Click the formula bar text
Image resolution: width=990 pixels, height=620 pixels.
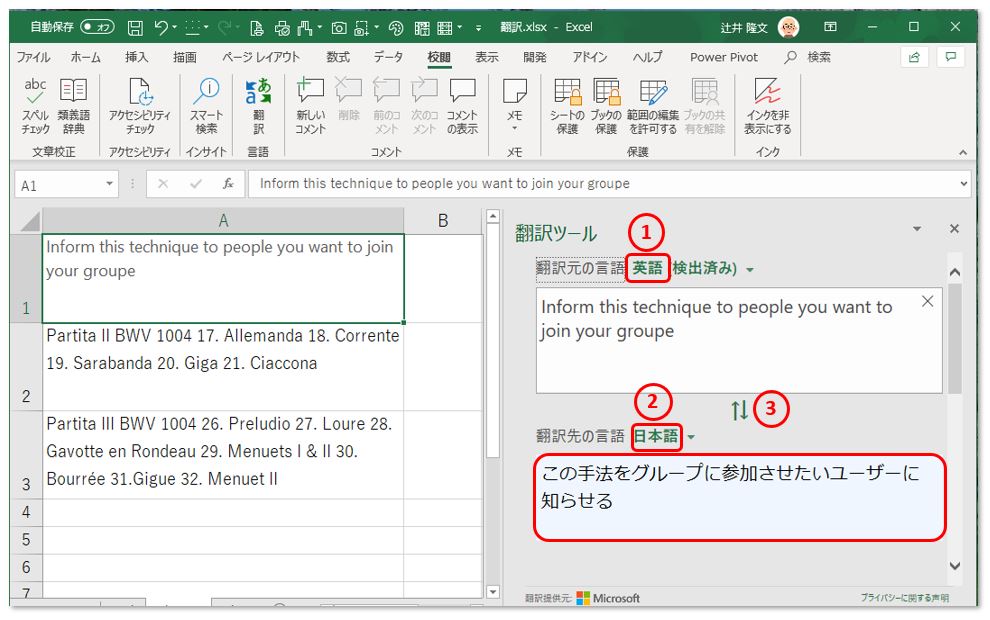pyautogui.click(x=444, y=184)
